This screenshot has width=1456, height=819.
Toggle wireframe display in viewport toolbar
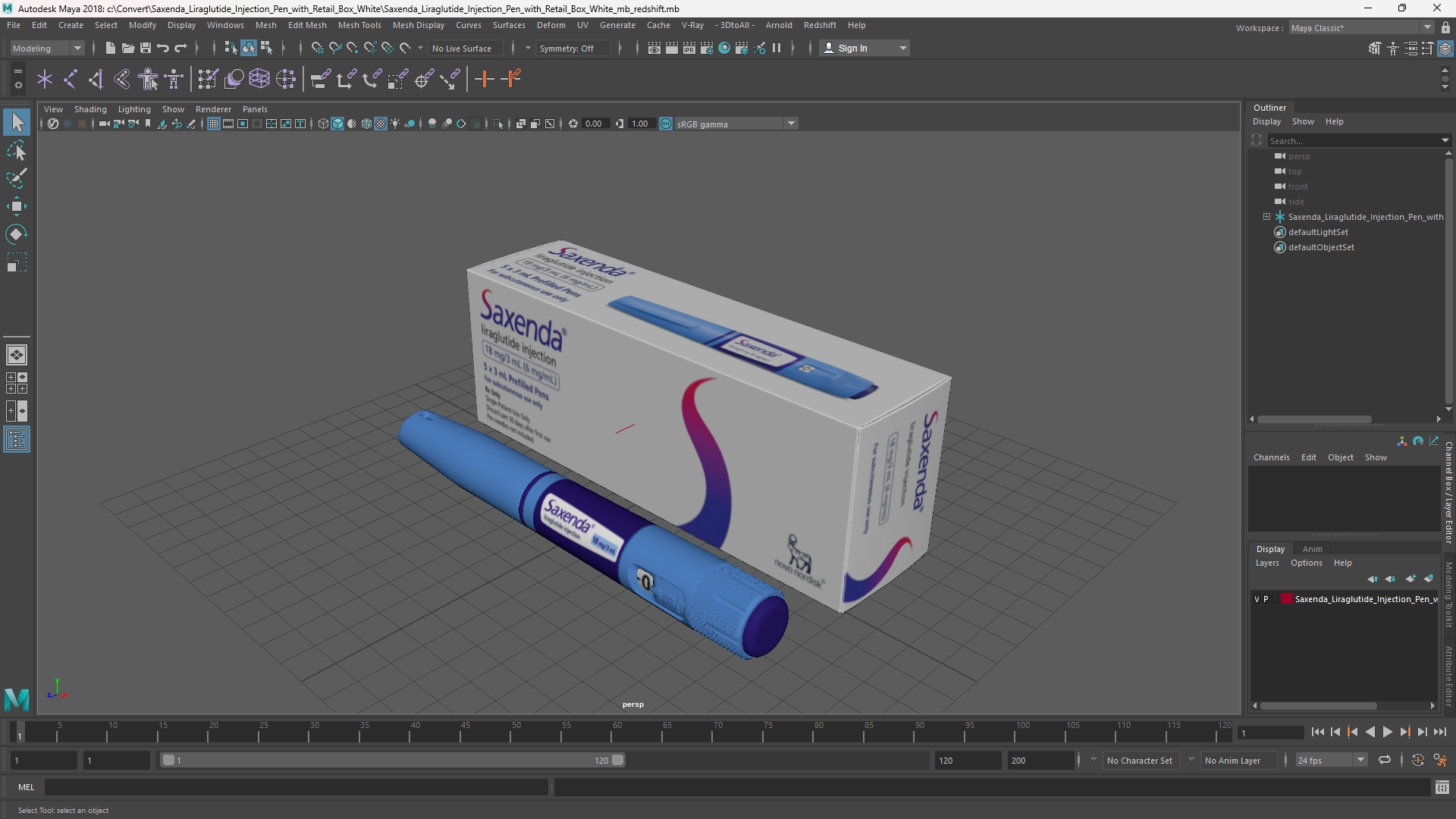[323, 124]
